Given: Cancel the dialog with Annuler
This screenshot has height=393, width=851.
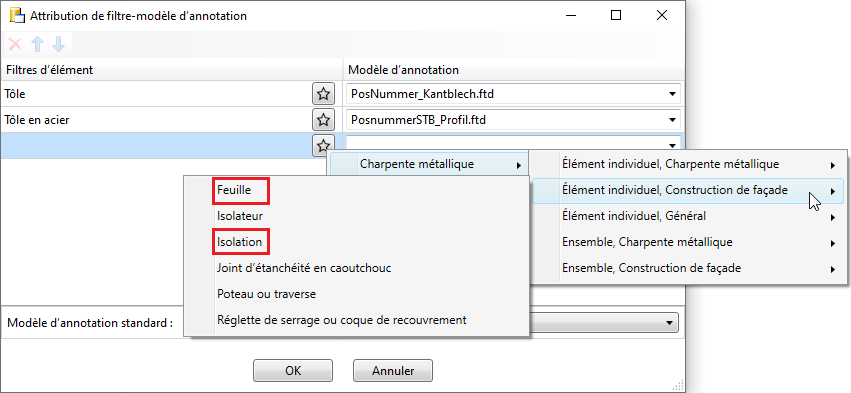Looking at the screenshot, I should point(393,371).
